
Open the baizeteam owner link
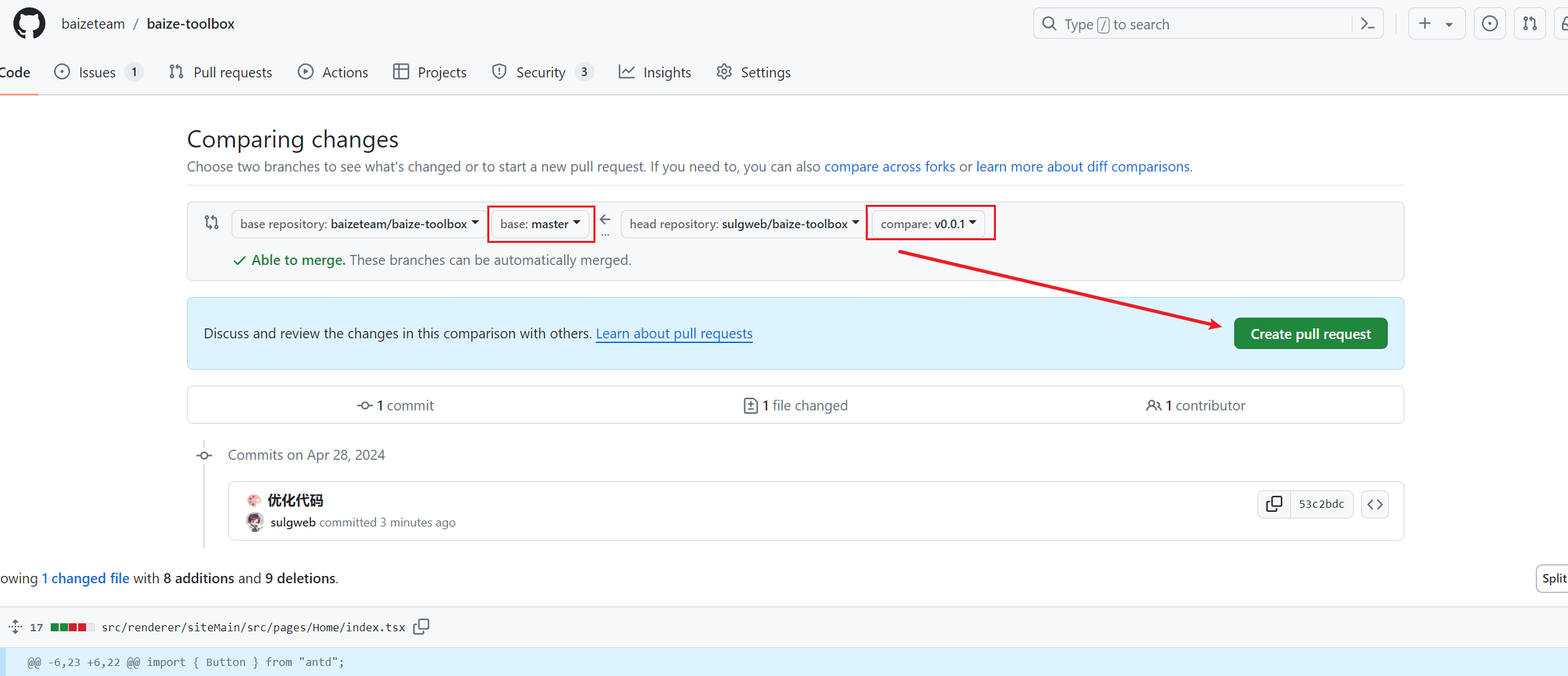coord(93,24)
